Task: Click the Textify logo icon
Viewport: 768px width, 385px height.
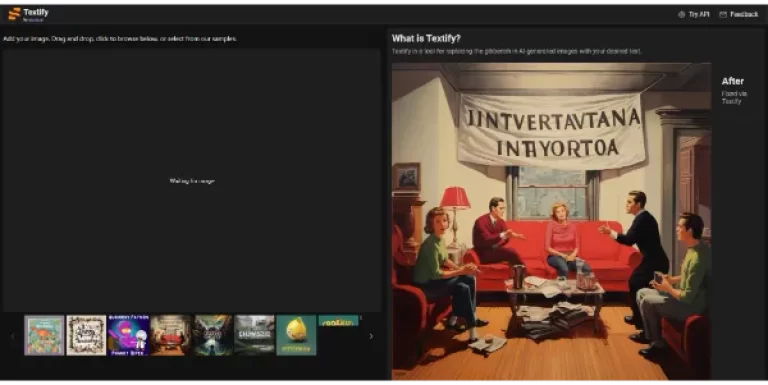Action: [14, 14]
